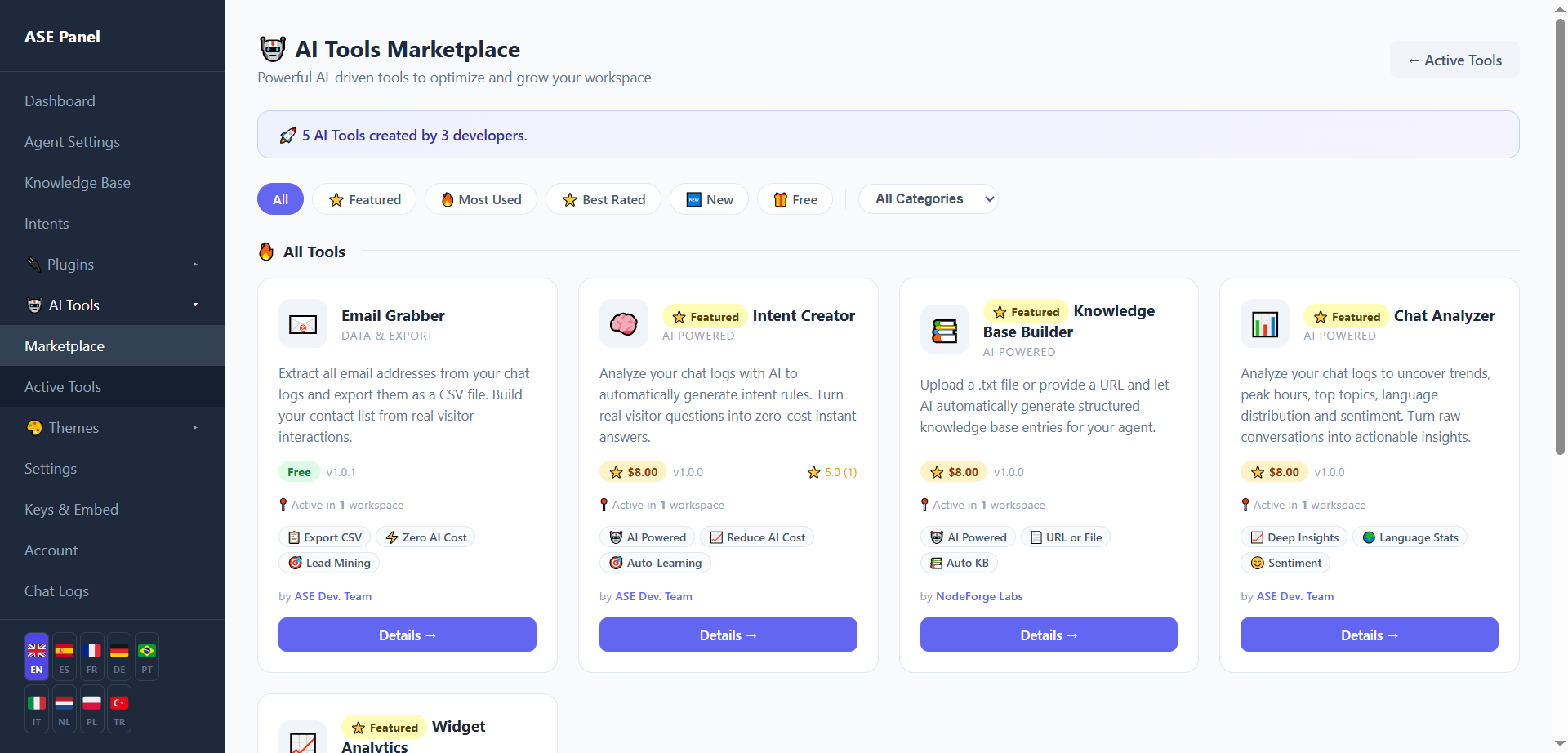Open ASE Dev. Team link on Chat Analyzer

(x=1295, y=596)
